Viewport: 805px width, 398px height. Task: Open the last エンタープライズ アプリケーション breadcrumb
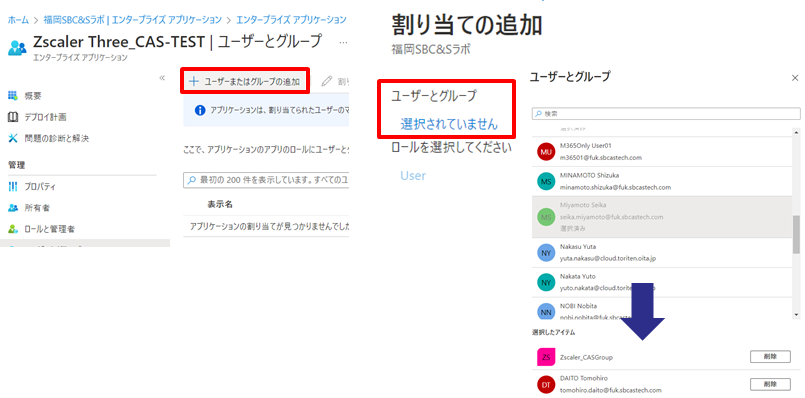(x=291, y=20)
